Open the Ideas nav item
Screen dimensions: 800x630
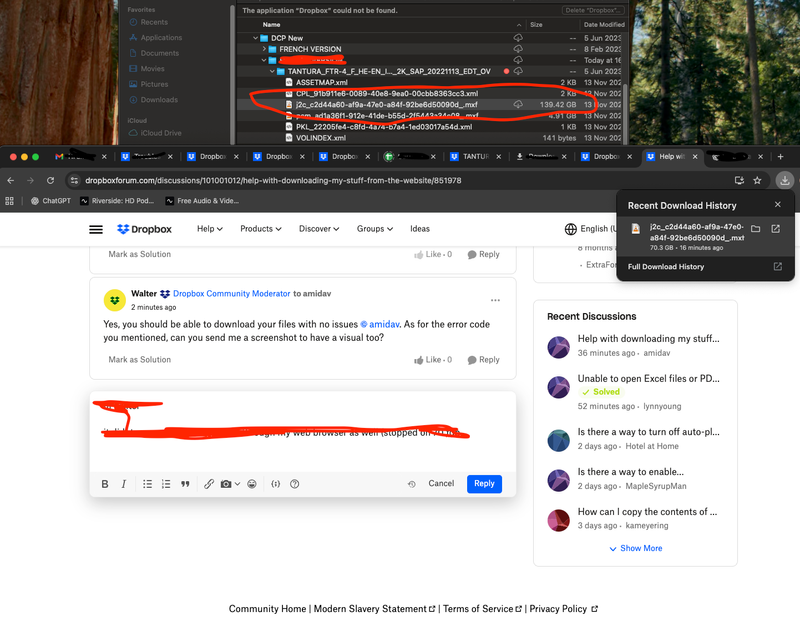[x=420, y=229]
